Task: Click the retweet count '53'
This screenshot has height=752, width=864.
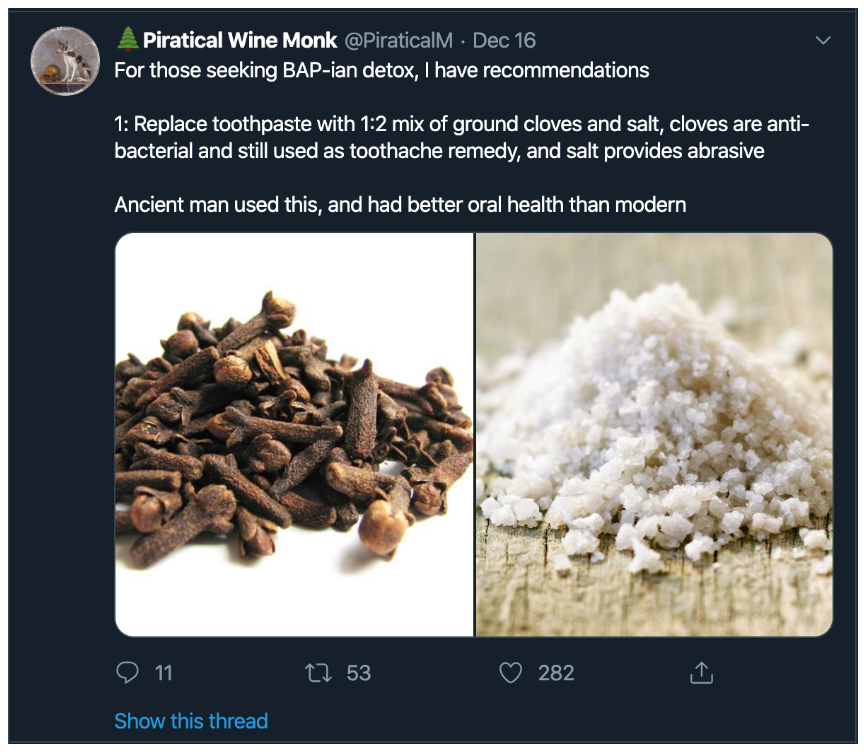Action: click(x=358, y=673)
